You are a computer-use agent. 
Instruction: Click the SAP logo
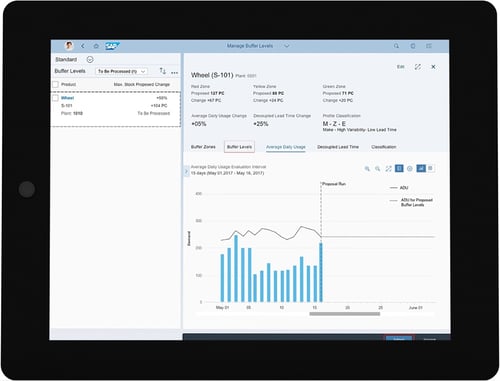[x=112, y=46]
